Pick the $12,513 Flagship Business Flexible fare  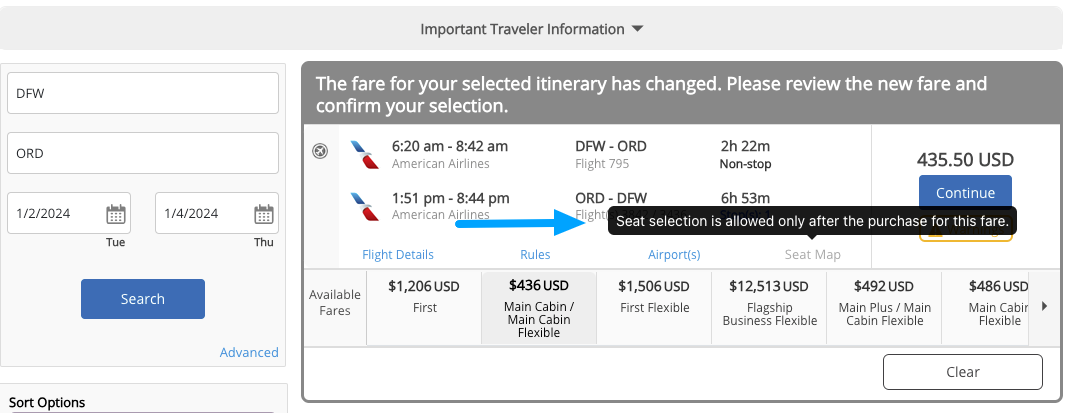click(768, 303)
